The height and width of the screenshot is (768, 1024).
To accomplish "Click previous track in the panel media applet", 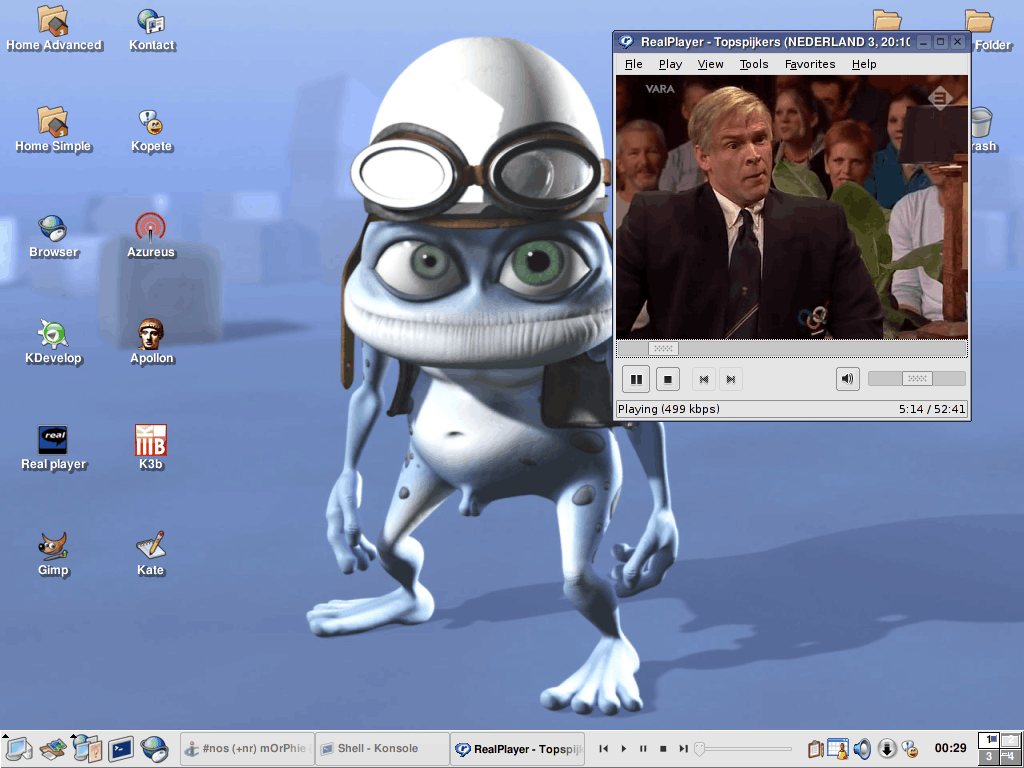I will pyautogui.click(x=604, y=748).
